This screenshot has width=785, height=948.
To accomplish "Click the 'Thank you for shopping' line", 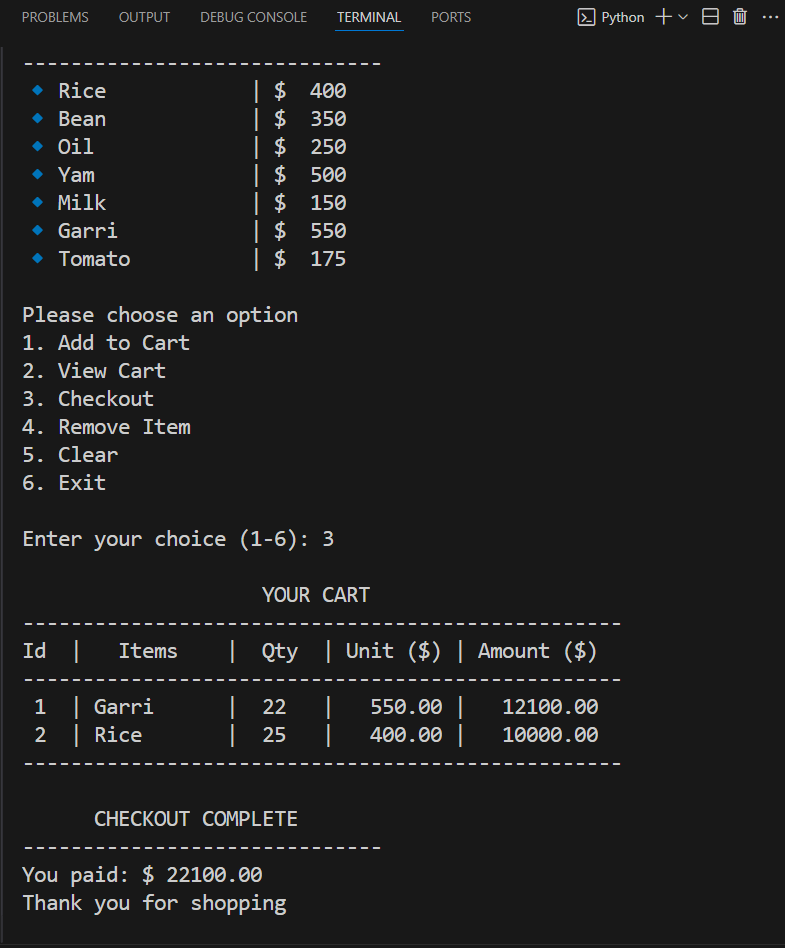I will (155, 904).
